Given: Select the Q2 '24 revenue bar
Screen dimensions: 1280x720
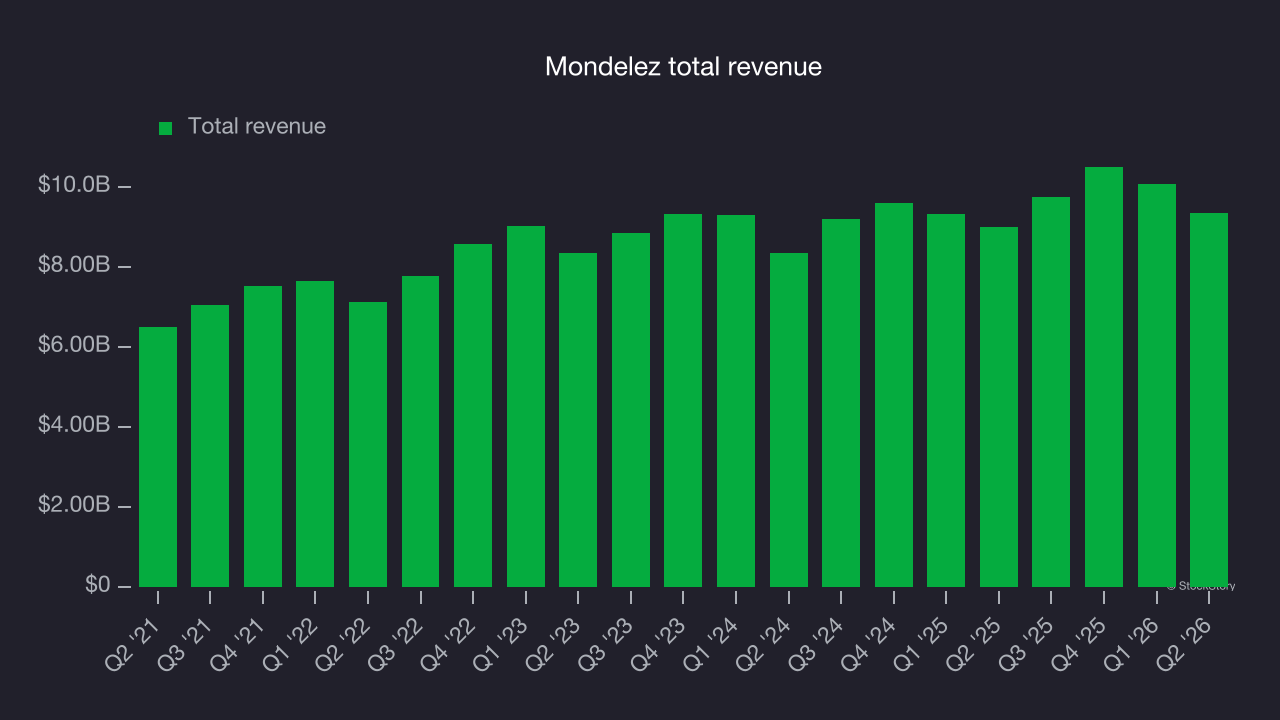Looking at the screenshot, I should click(x=789, y=420).
